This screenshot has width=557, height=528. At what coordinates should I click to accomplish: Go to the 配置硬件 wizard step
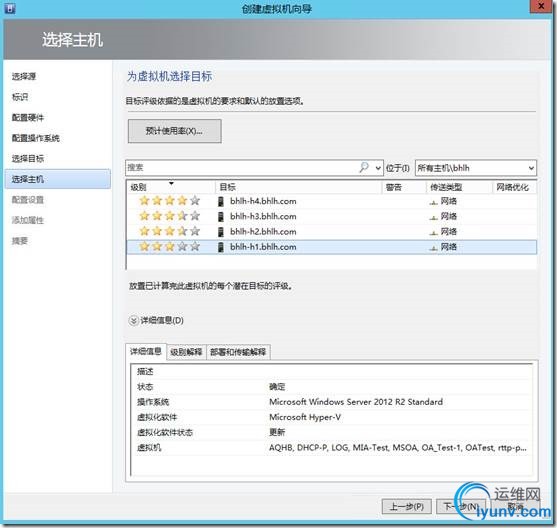coord(28,118)
